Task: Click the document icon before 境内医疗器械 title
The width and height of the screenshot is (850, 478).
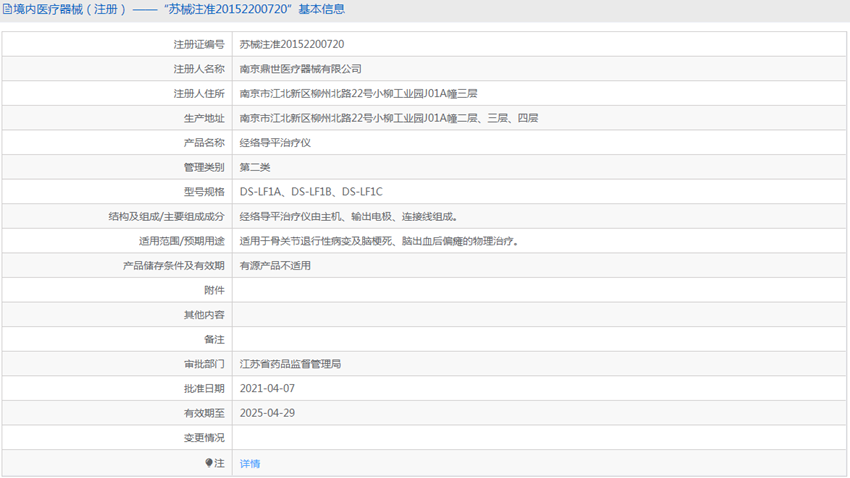Action: point(7,9)
